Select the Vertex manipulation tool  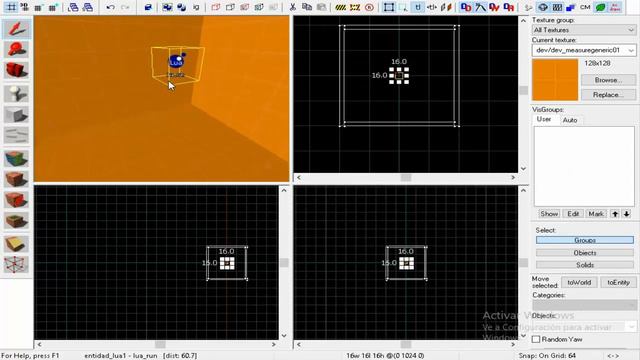(x=16, y=264)
